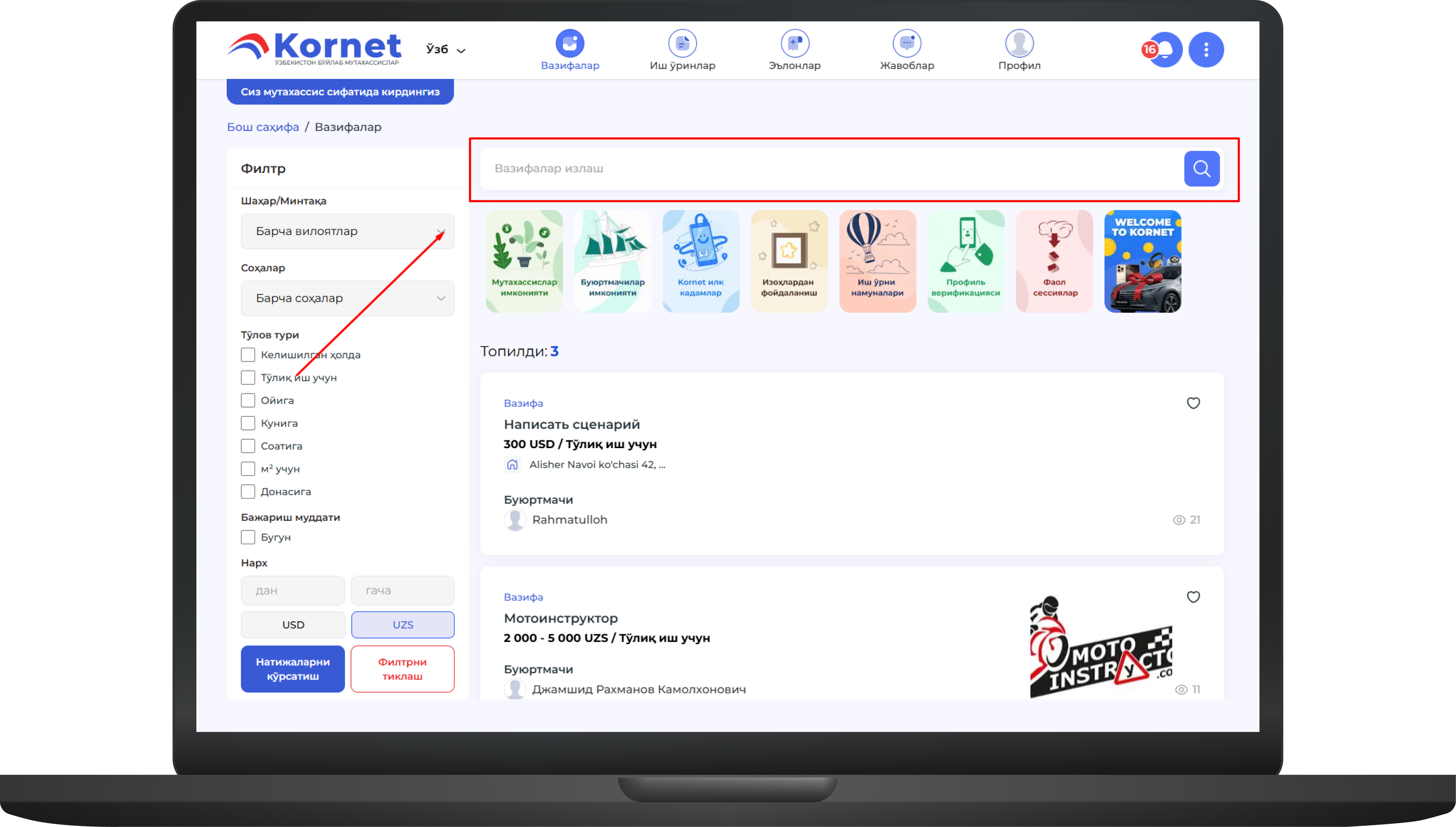Enable the Соатига payment checkbox
The image size is (1456, 827).
248,446
